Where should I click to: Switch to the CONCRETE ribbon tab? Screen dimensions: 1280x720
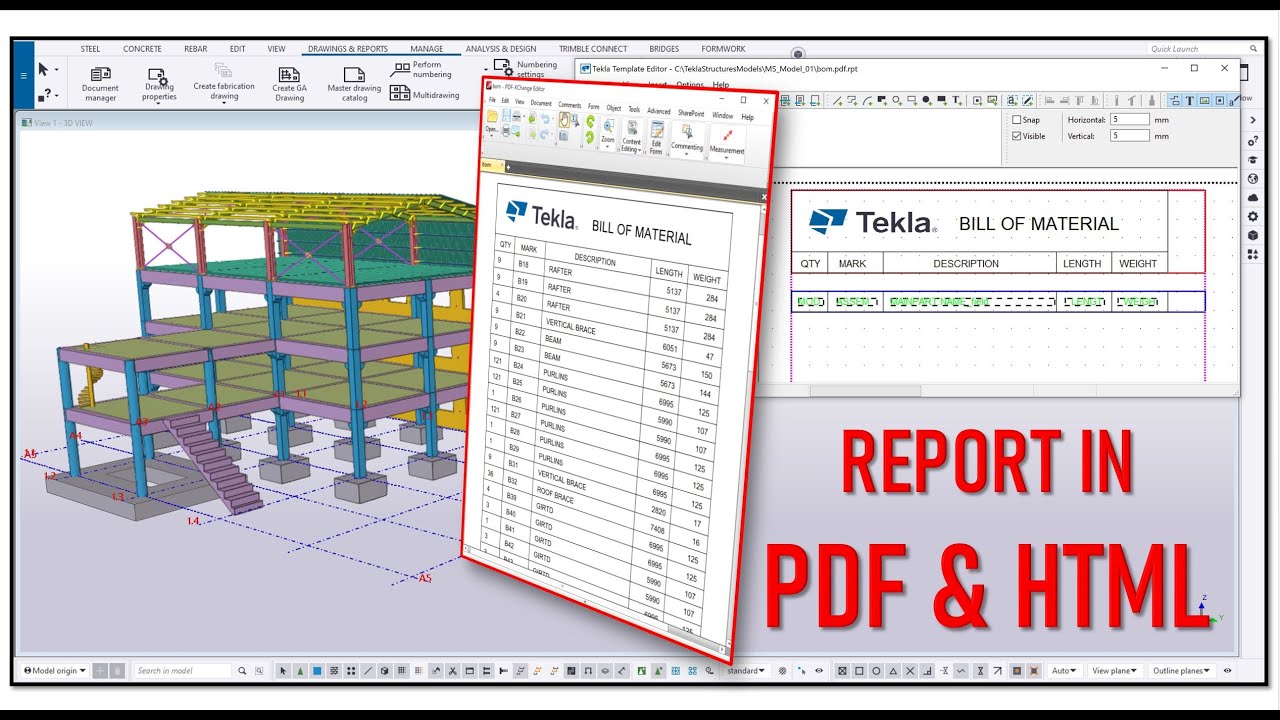tap(142, 49)
